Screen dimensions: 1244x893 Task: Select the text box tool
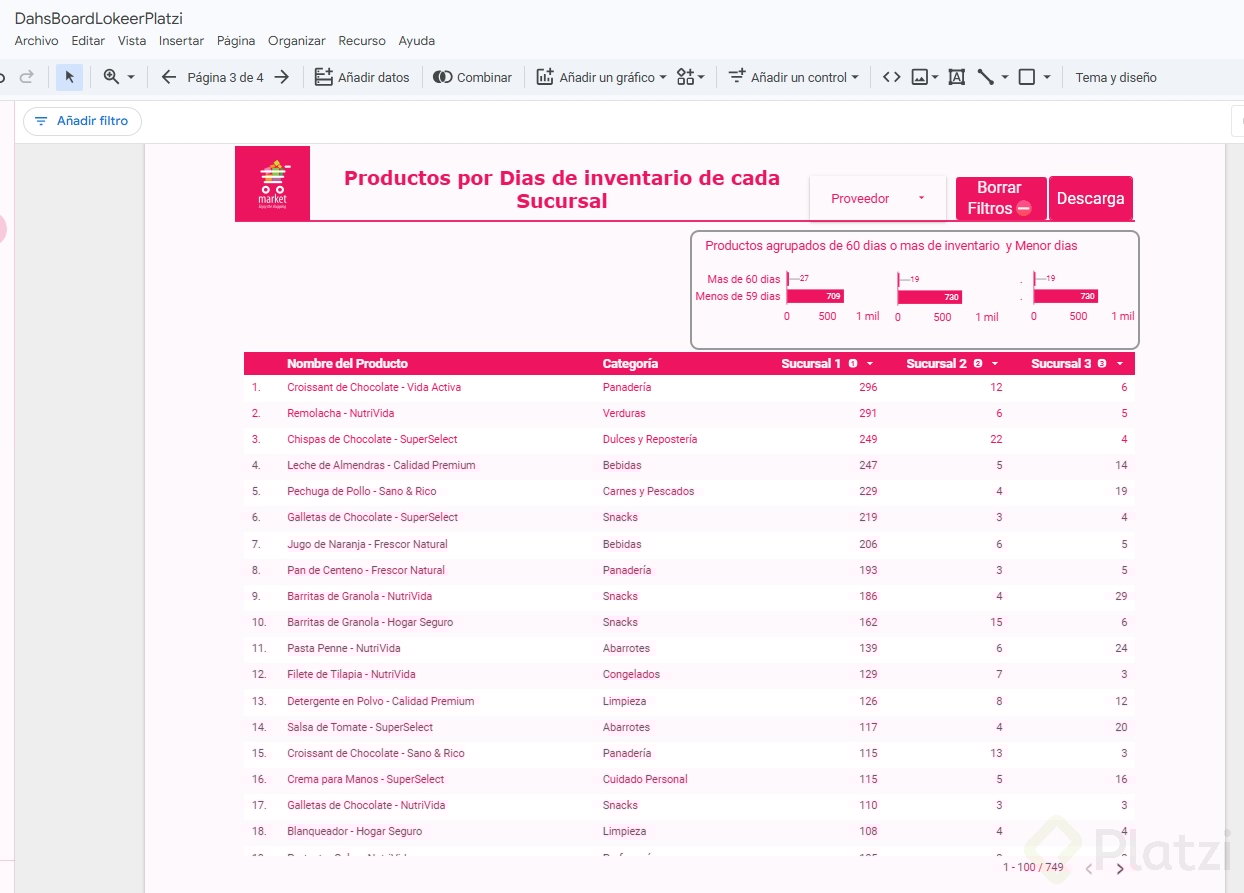point(956,77)
